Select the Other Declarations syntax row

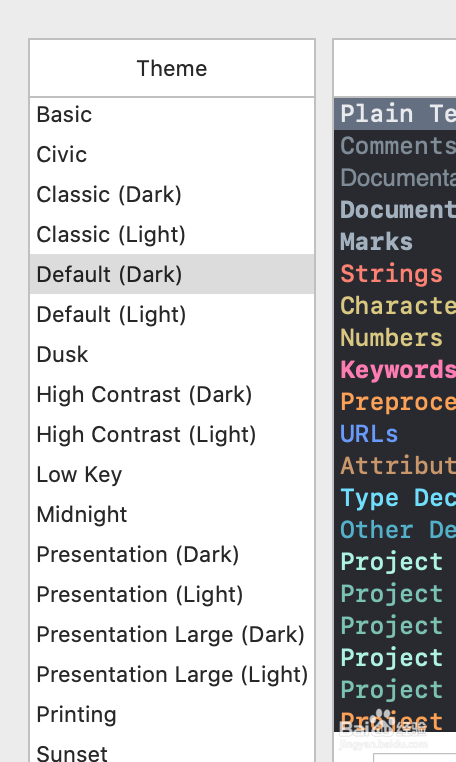[x=395, y=530]
